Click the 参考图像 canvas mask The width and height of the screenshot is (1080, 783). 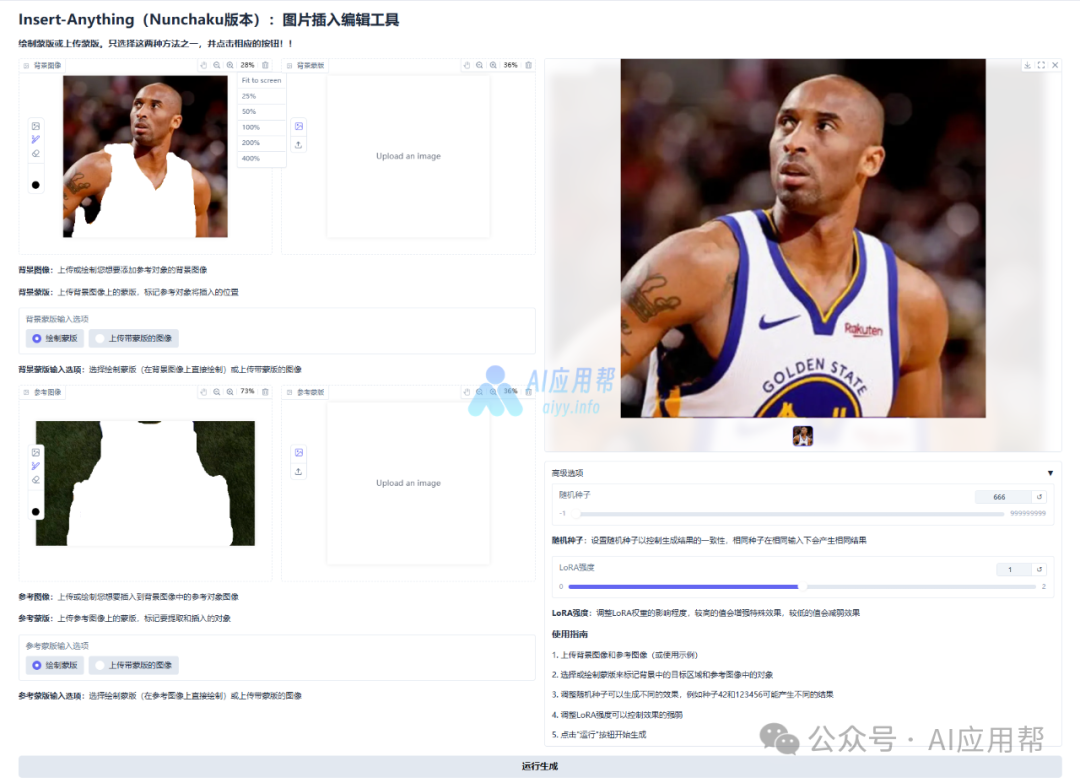tap(145, 483)
